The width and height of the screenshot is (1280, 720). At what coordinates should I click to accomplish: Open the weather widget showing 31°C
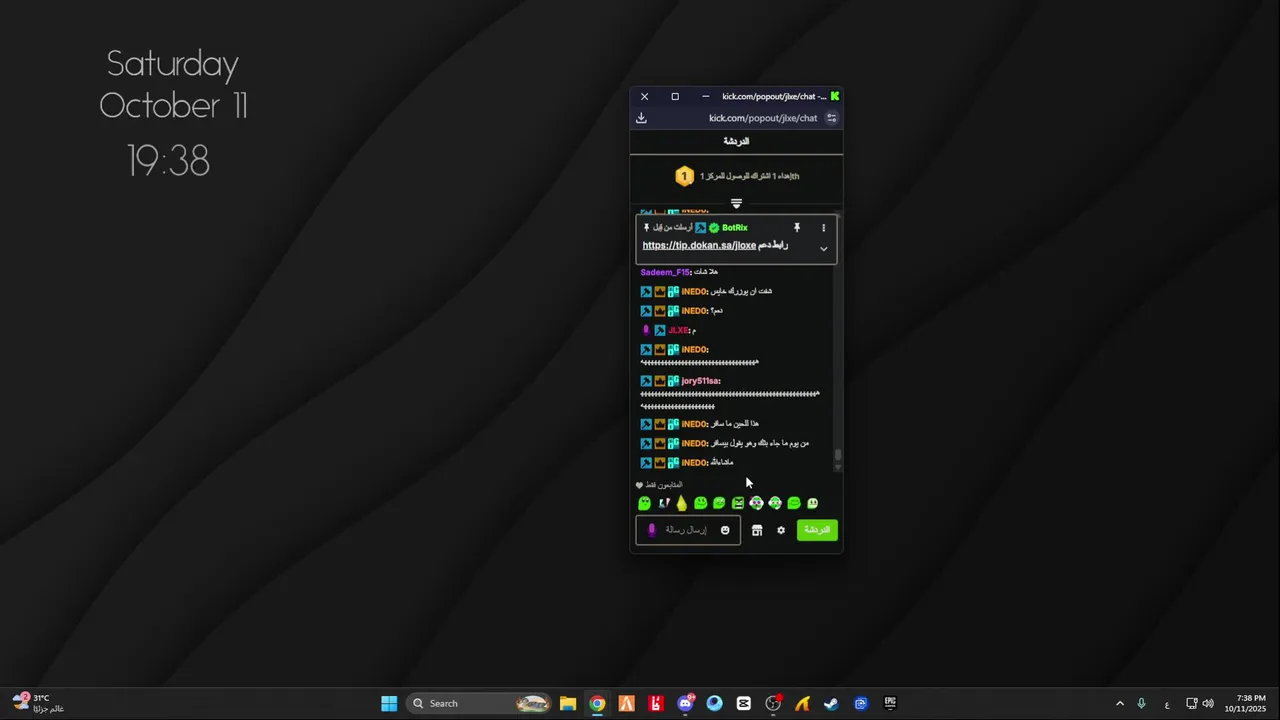pyautogui.click(x=38, y=703)
